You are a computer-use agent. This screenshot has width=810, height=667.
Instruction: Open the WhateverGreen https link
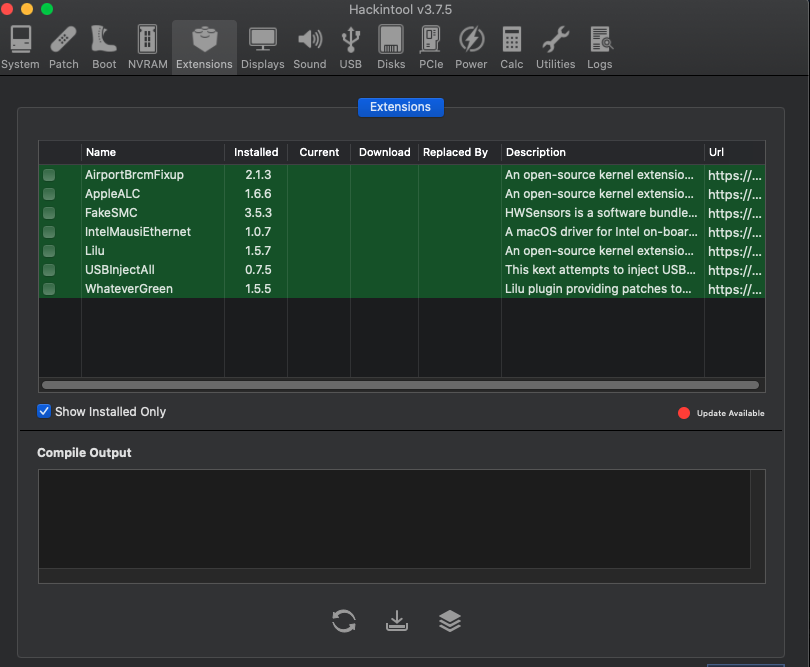[735, 289]
